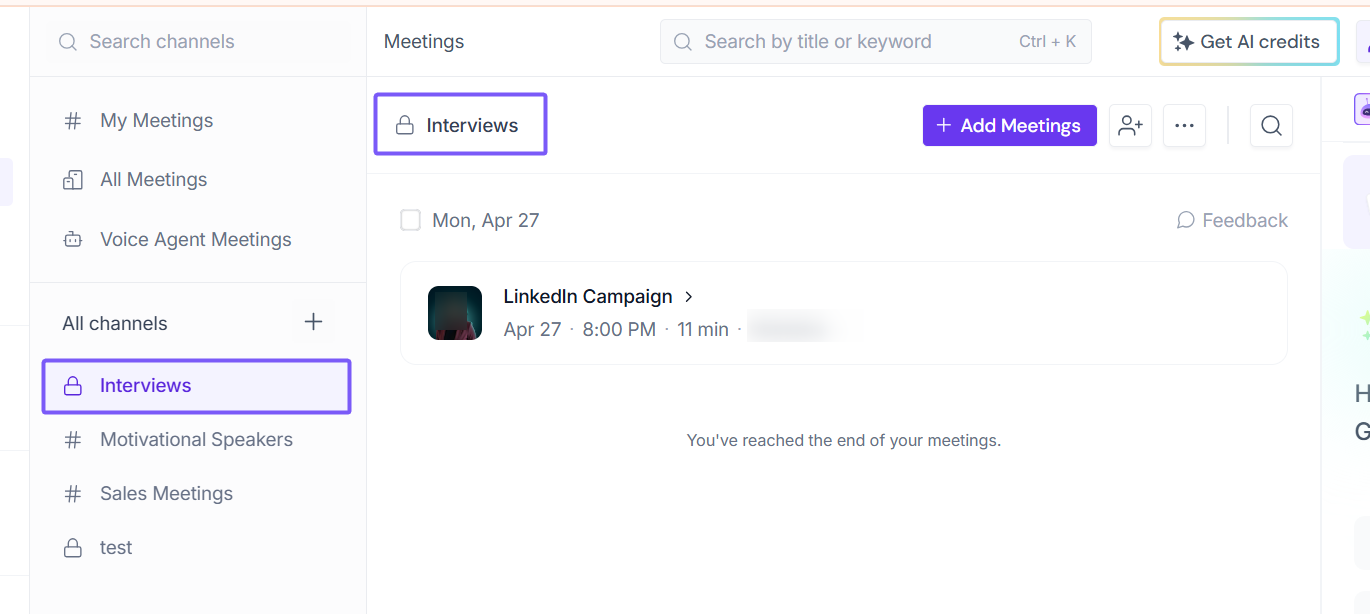Open My Meetings in the sidebar

click(156, 120)
